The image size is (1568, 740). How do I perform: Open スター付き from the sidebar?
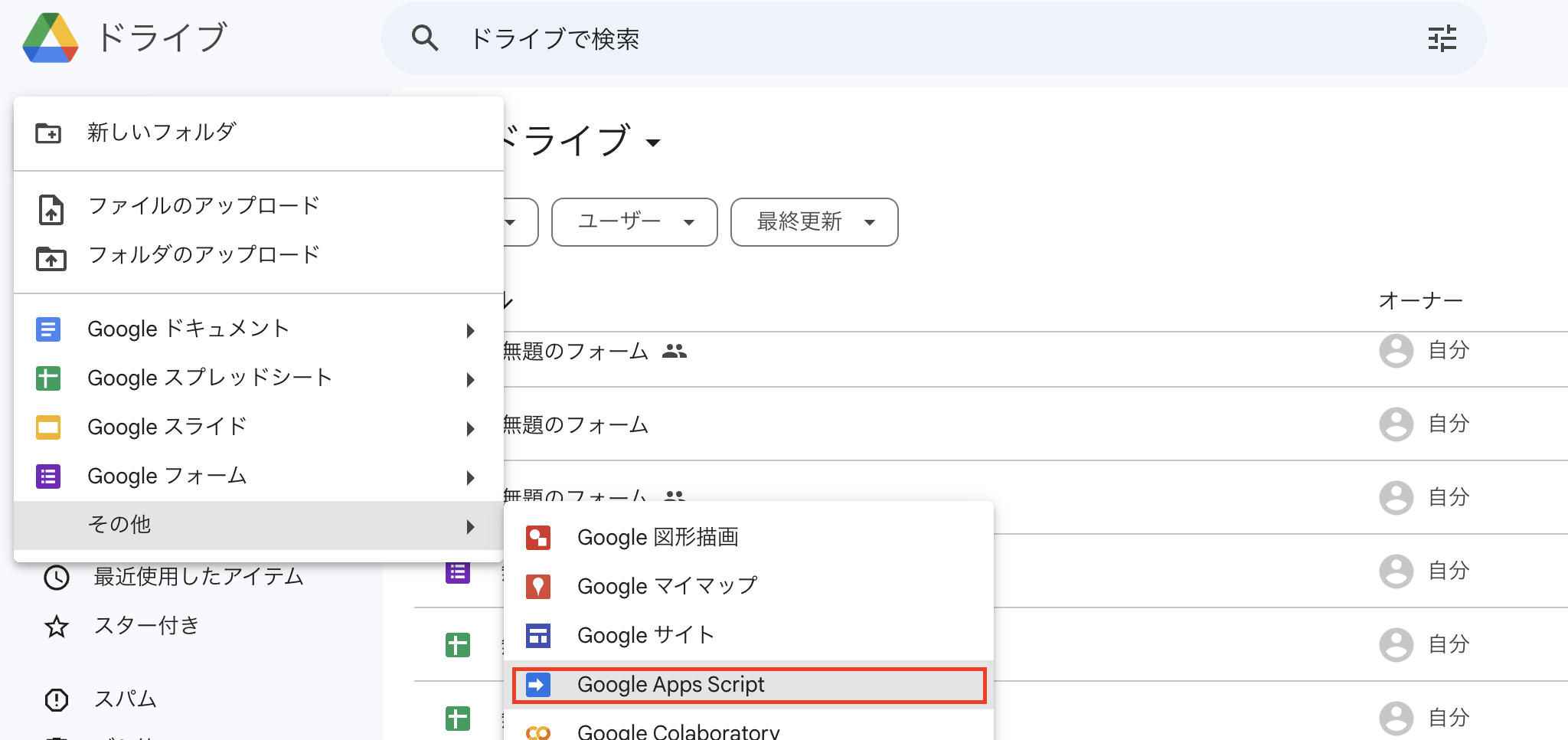click(x=145, y=626)
